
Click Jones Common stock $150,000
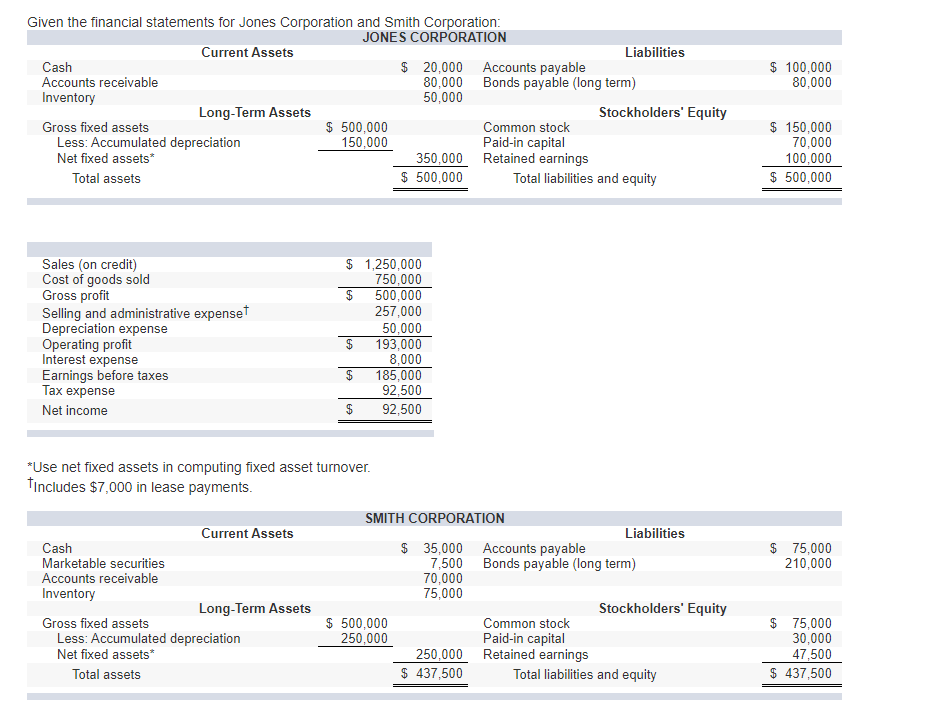coord(800,128)
